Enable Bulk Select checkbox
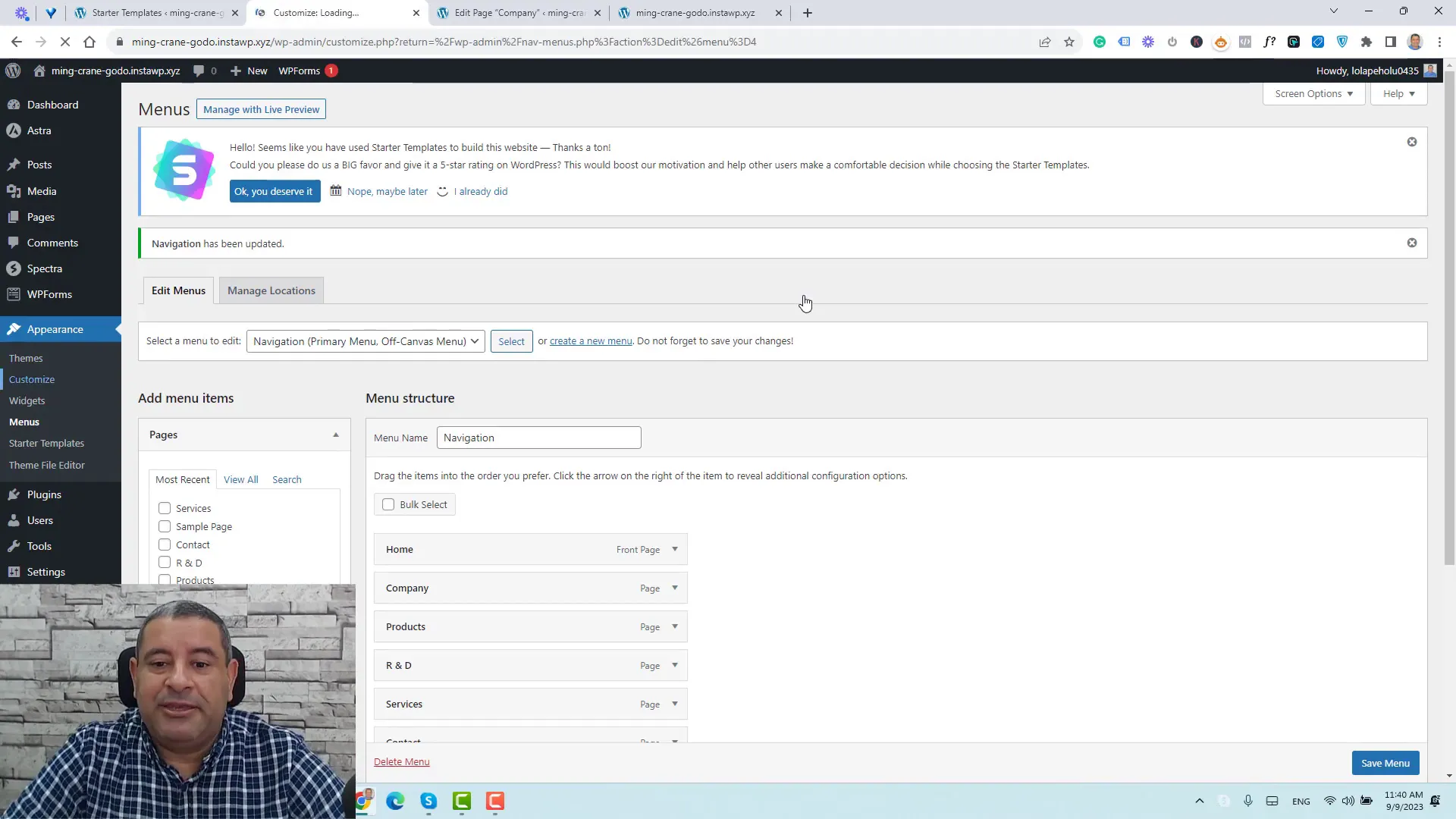This screenshot has width=1456, height=819. click(389, 504)
